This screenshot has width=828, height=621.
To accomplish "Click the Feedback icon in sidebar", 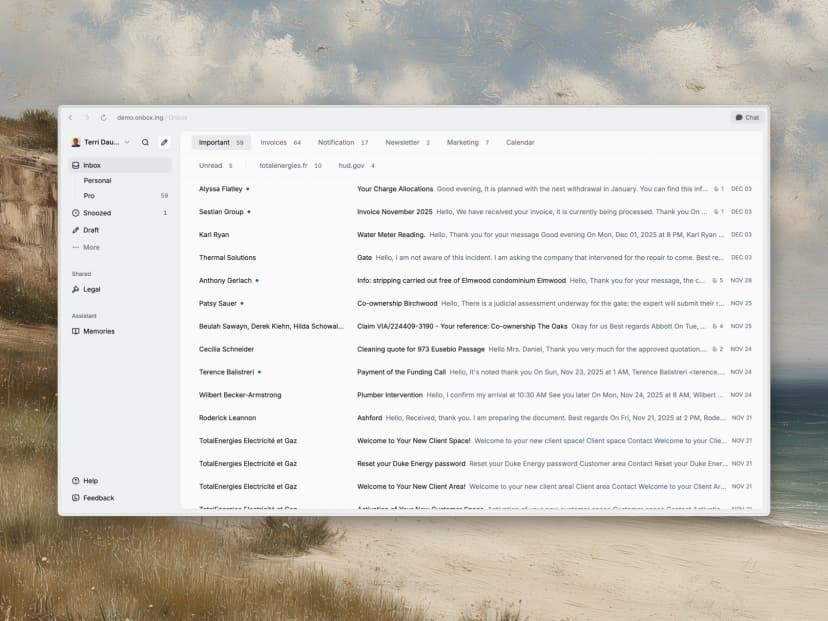I will (76, 498).
